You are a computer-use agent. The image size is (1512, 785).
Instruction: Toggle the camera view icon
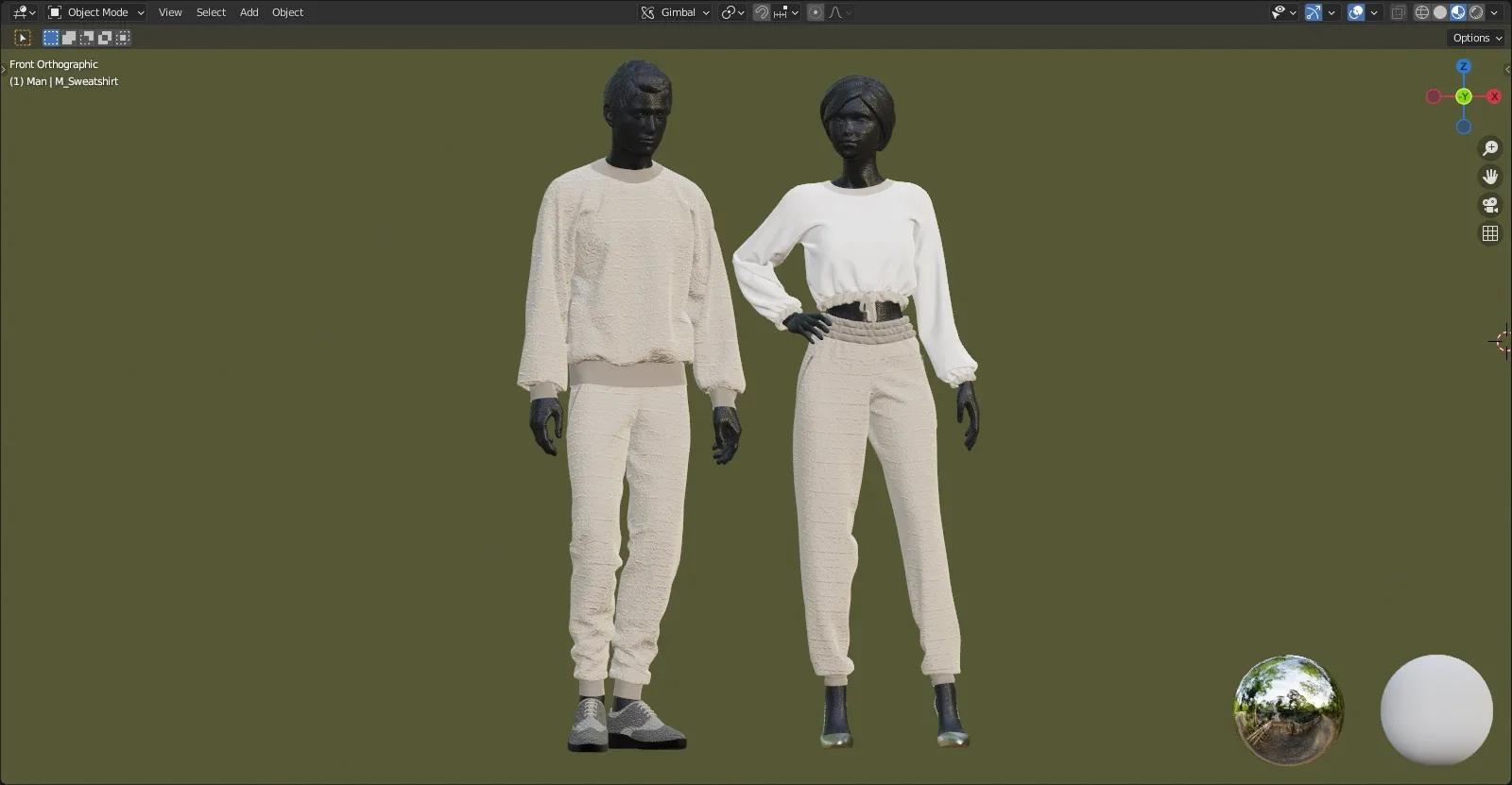click(x=1490, y=205)
